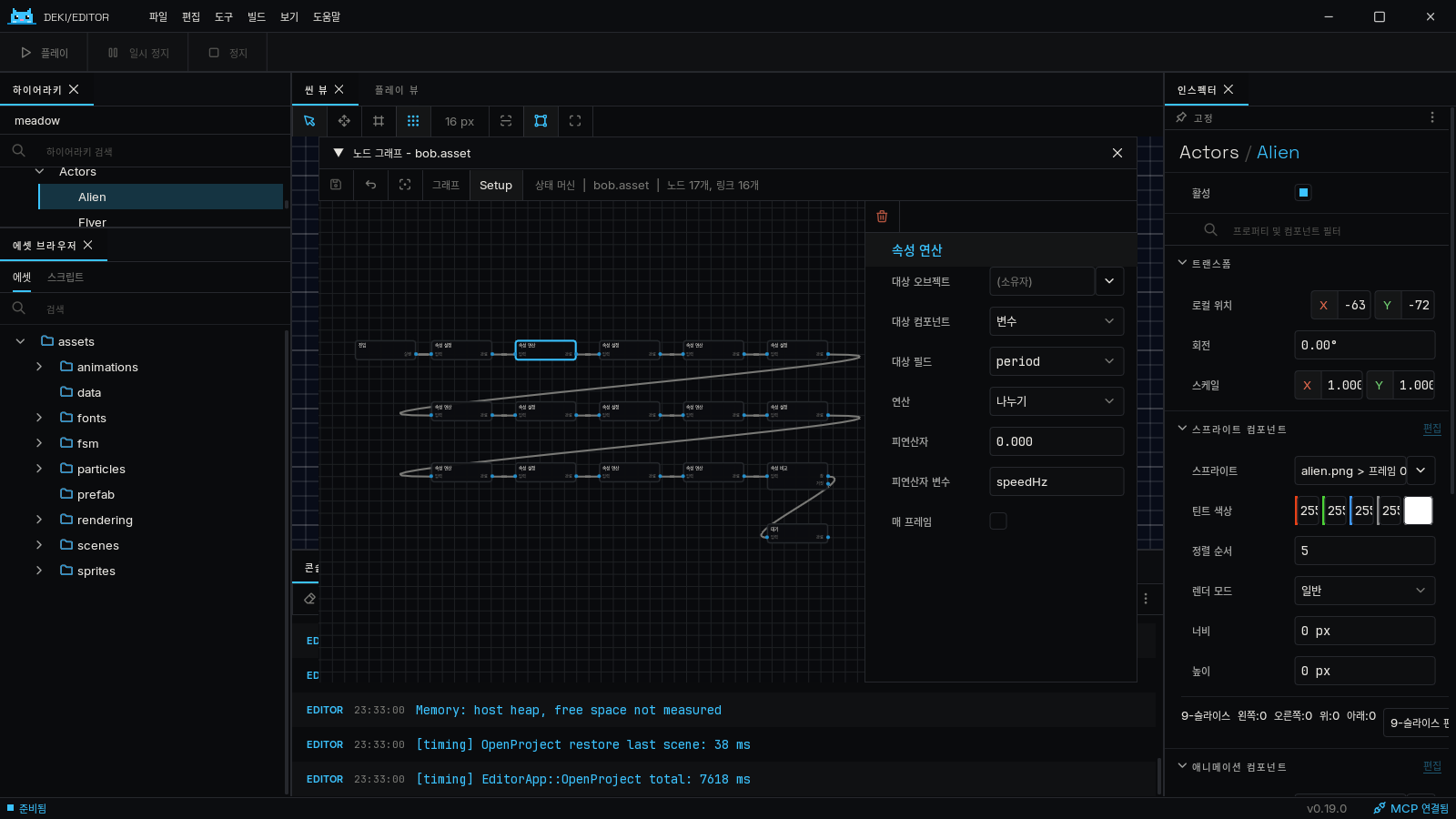The width and height of the screenshot is (1456, 819).
Task: Toggle the 활성 checkbox for Alien
Action: tap(1303, 192)
